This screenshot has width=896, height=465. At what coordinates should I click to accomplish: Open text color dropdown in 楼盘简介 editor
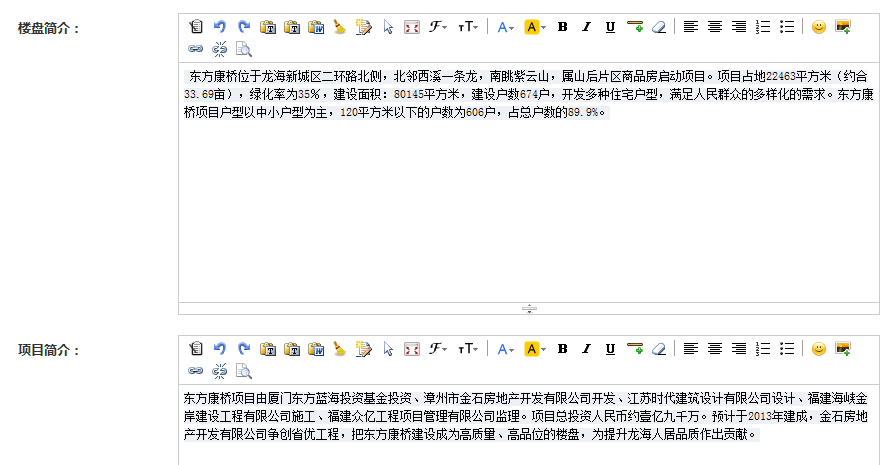click(505, 27)
